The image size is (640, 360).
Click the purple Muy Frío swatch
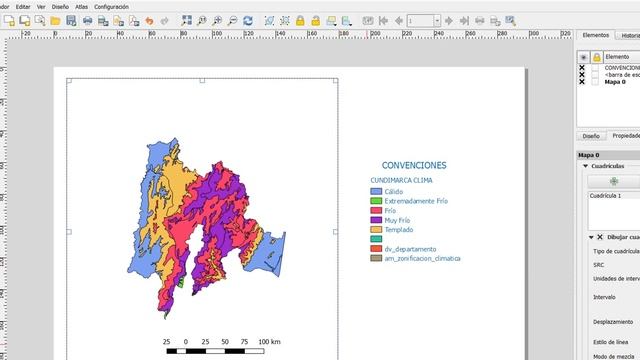[x=376, y=220]
